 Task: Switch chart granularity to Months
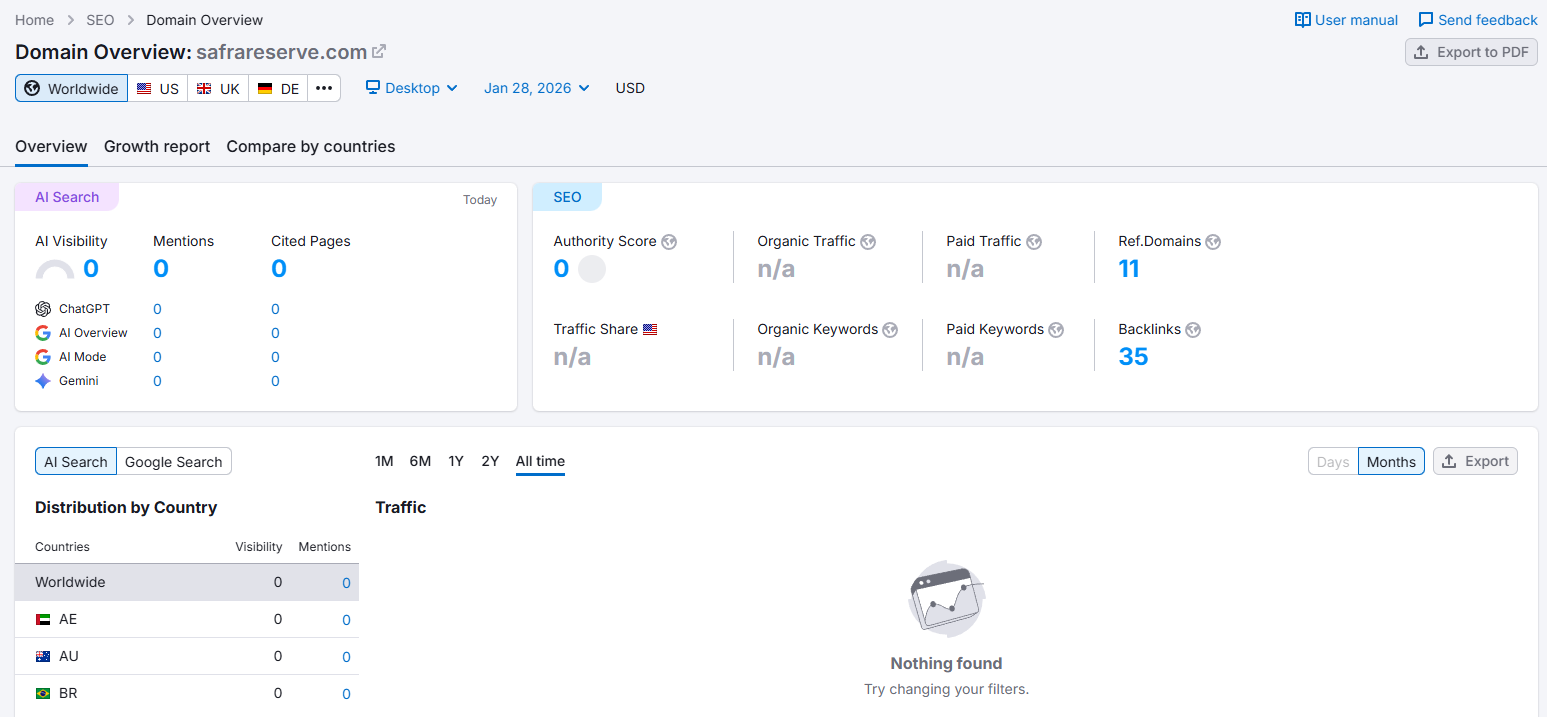pyautogui.click(x=1391, y=461)
